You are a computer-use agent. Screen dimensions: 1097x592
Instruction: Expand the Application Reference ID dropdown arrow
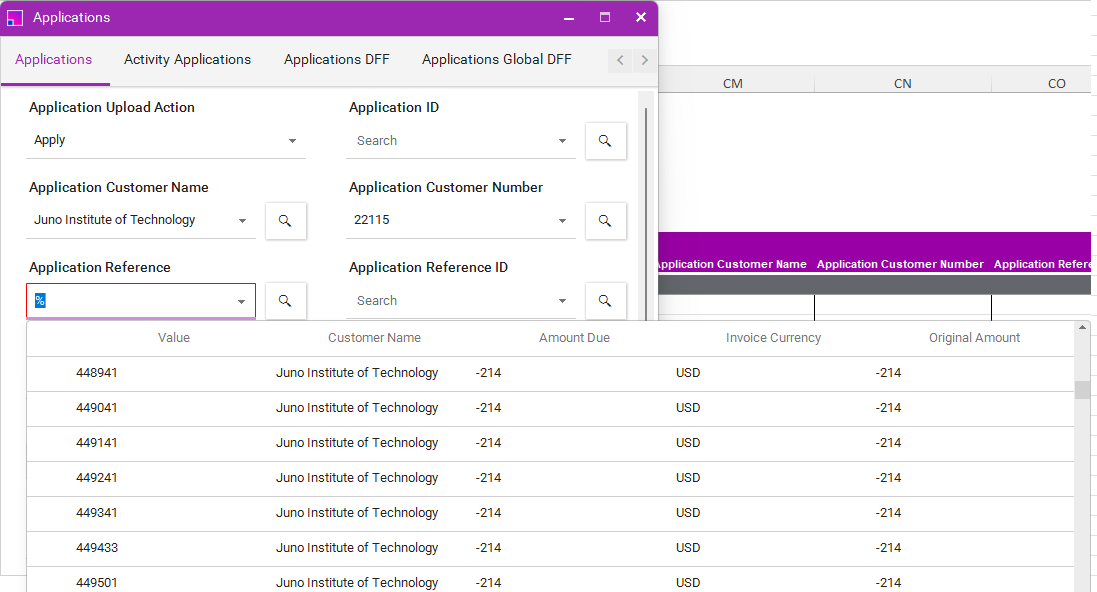562,301
